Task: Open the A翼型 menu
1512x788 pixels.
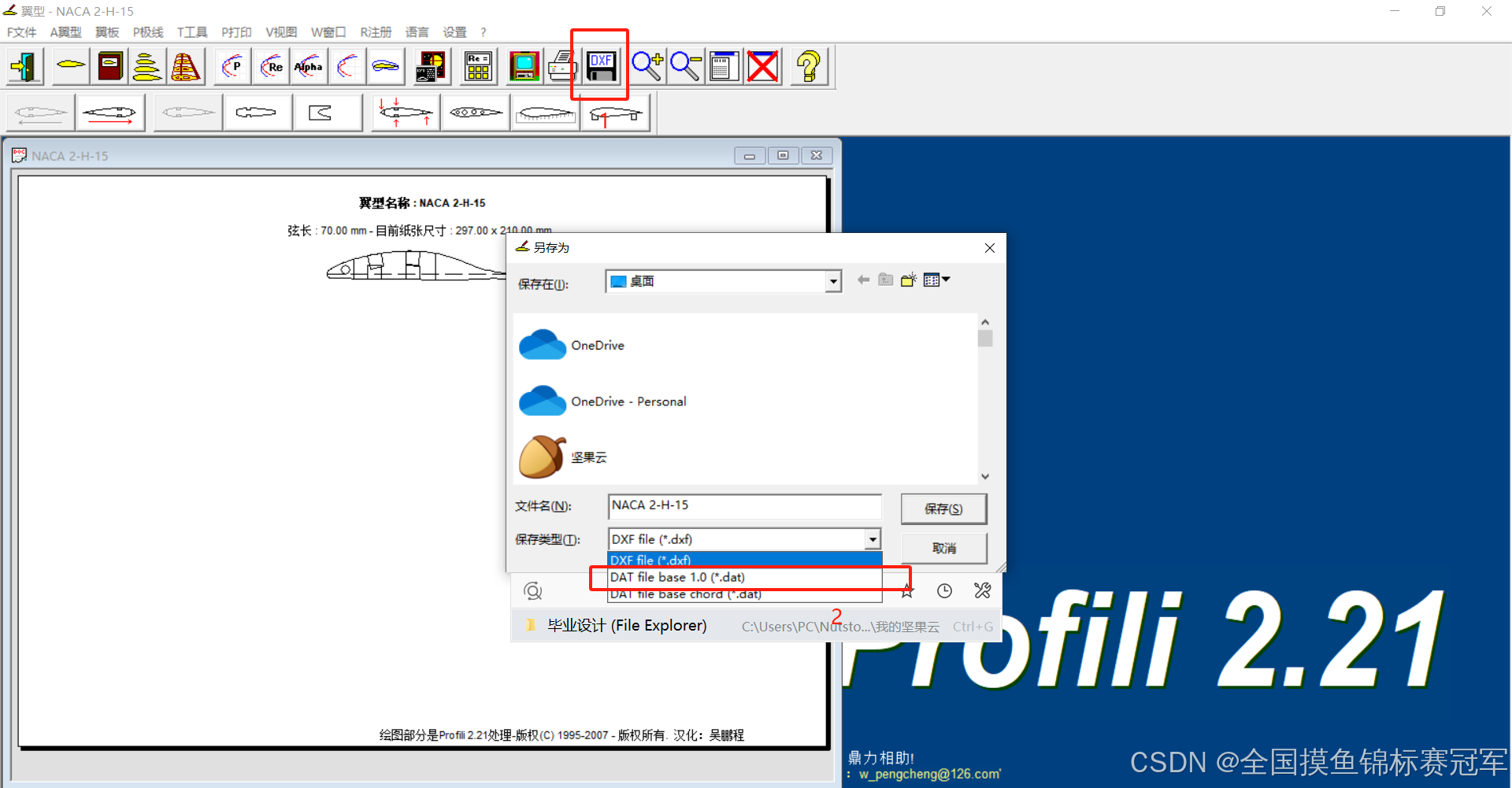Action: click(x=65, y=32)
